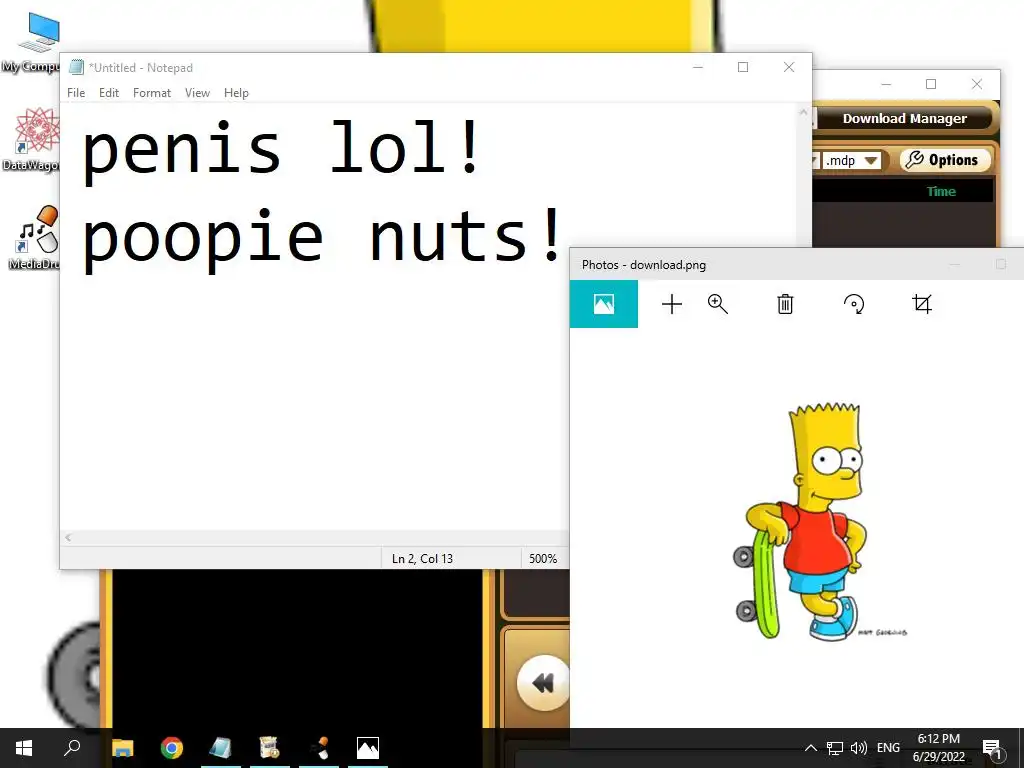Switch to Notepad taskbar icon

tap(221, 748)
